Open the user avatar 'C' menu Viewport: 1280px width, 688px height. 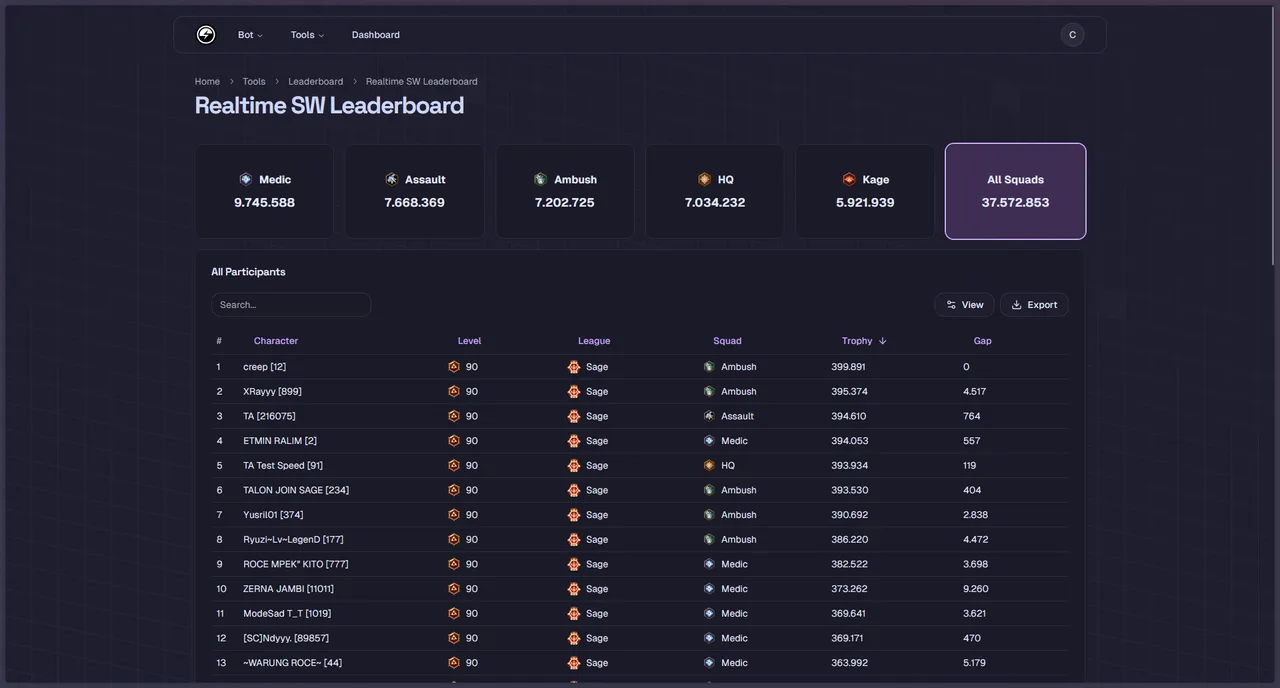pos(1072,35)
